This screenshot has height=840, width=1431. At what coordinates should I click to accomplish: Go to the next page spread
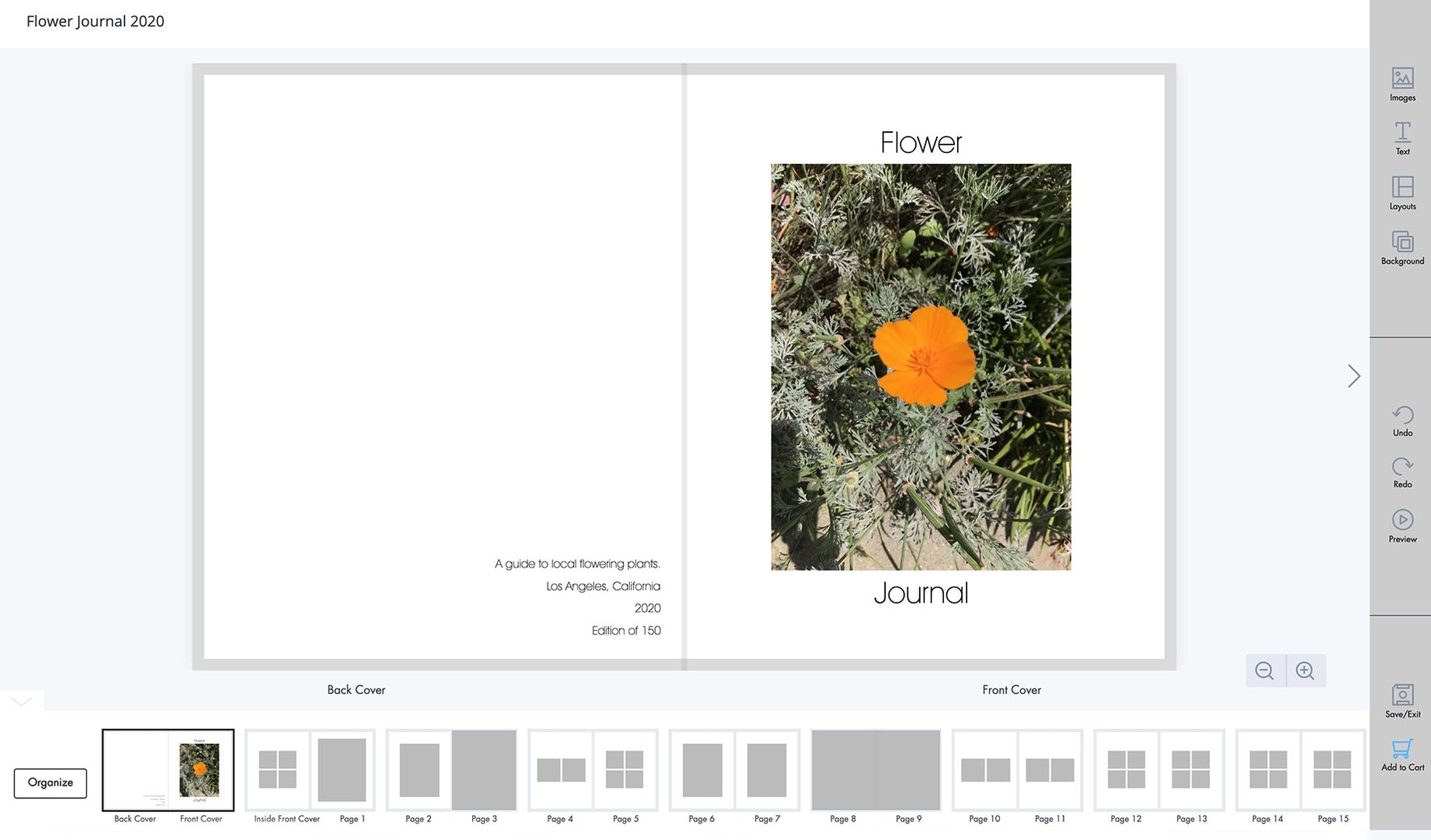tap(1354, 376)
